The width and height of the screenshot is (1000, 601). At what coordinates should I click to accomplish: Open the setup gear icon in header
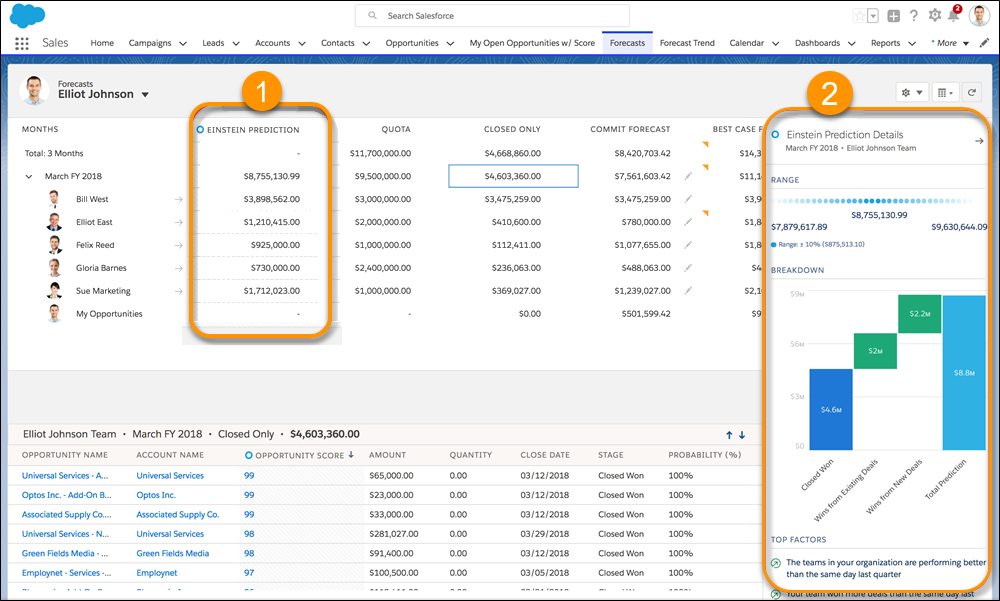[934, 15]
